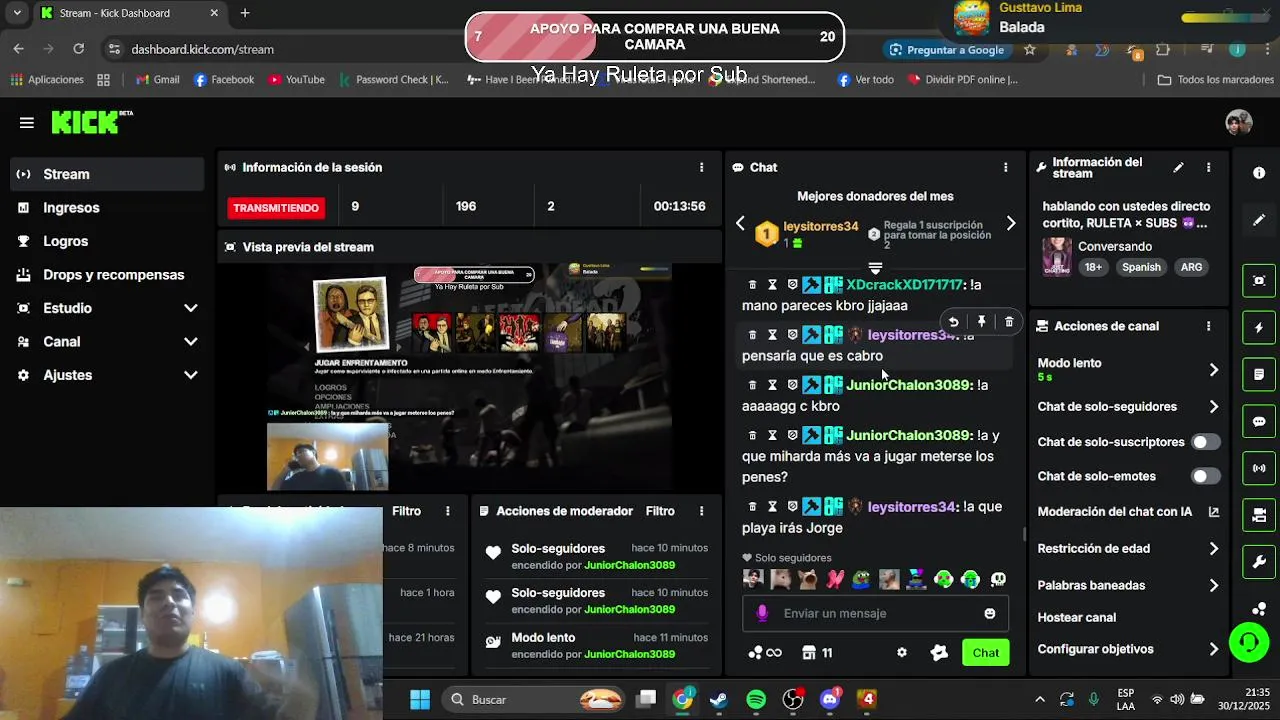The image size is (1280, 720).
Task: Click the shop icon labeled 11 below the chat
Action: (x=817, y=652)
